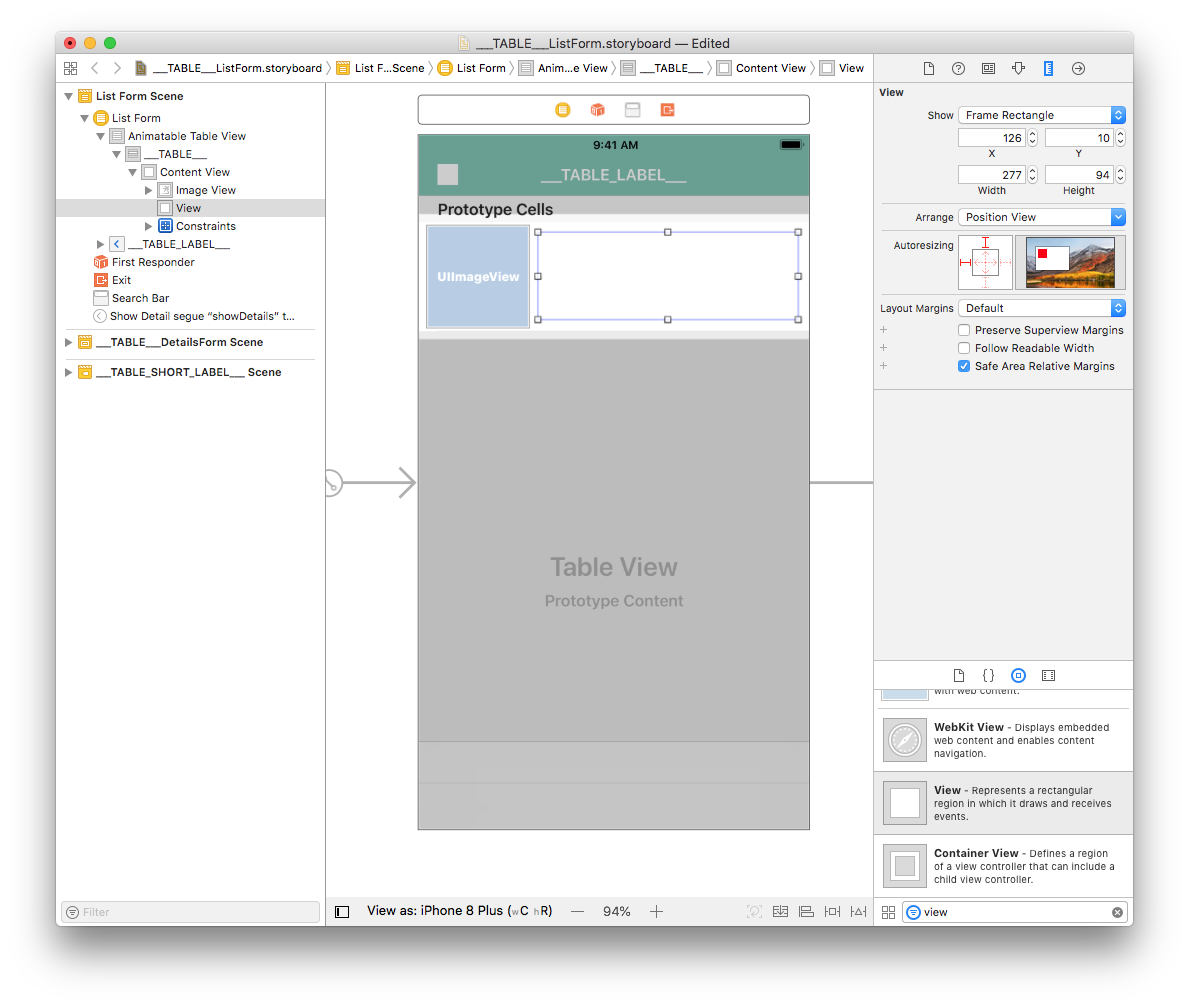Select First Responder in outline
This screenshot has width=1189, height=1006.
[152, 262]
